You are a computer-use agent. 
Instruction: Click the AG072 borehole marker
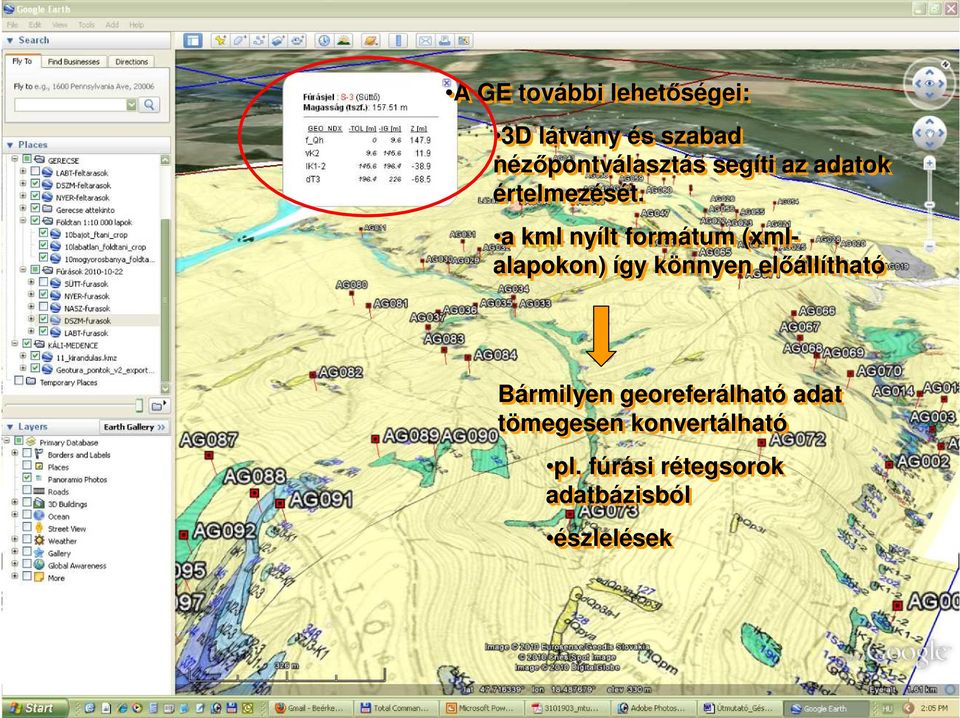pyautogui.click(x=761, y=442)
